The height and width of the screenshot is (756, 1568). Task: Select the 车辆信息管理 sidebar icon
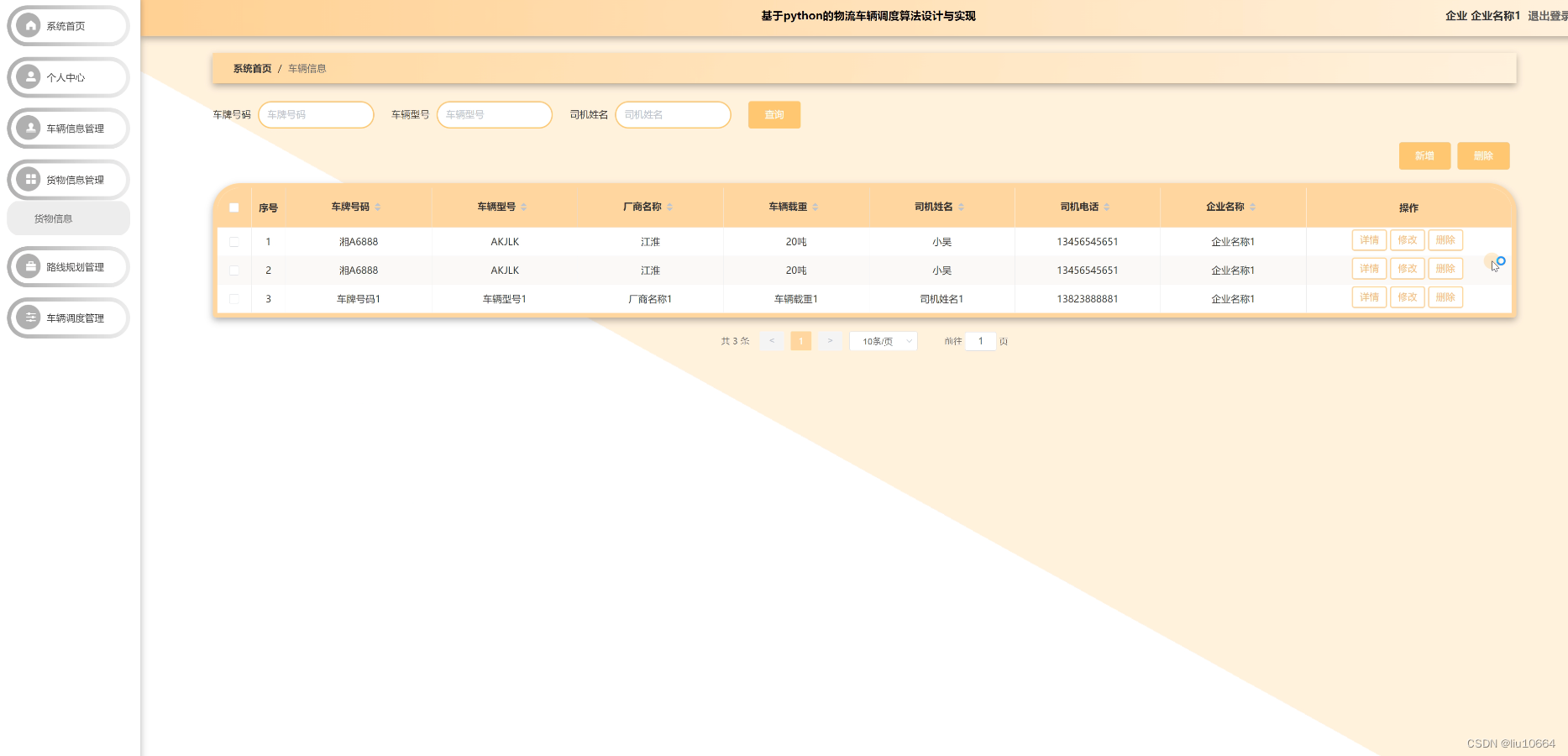point(31,129)
